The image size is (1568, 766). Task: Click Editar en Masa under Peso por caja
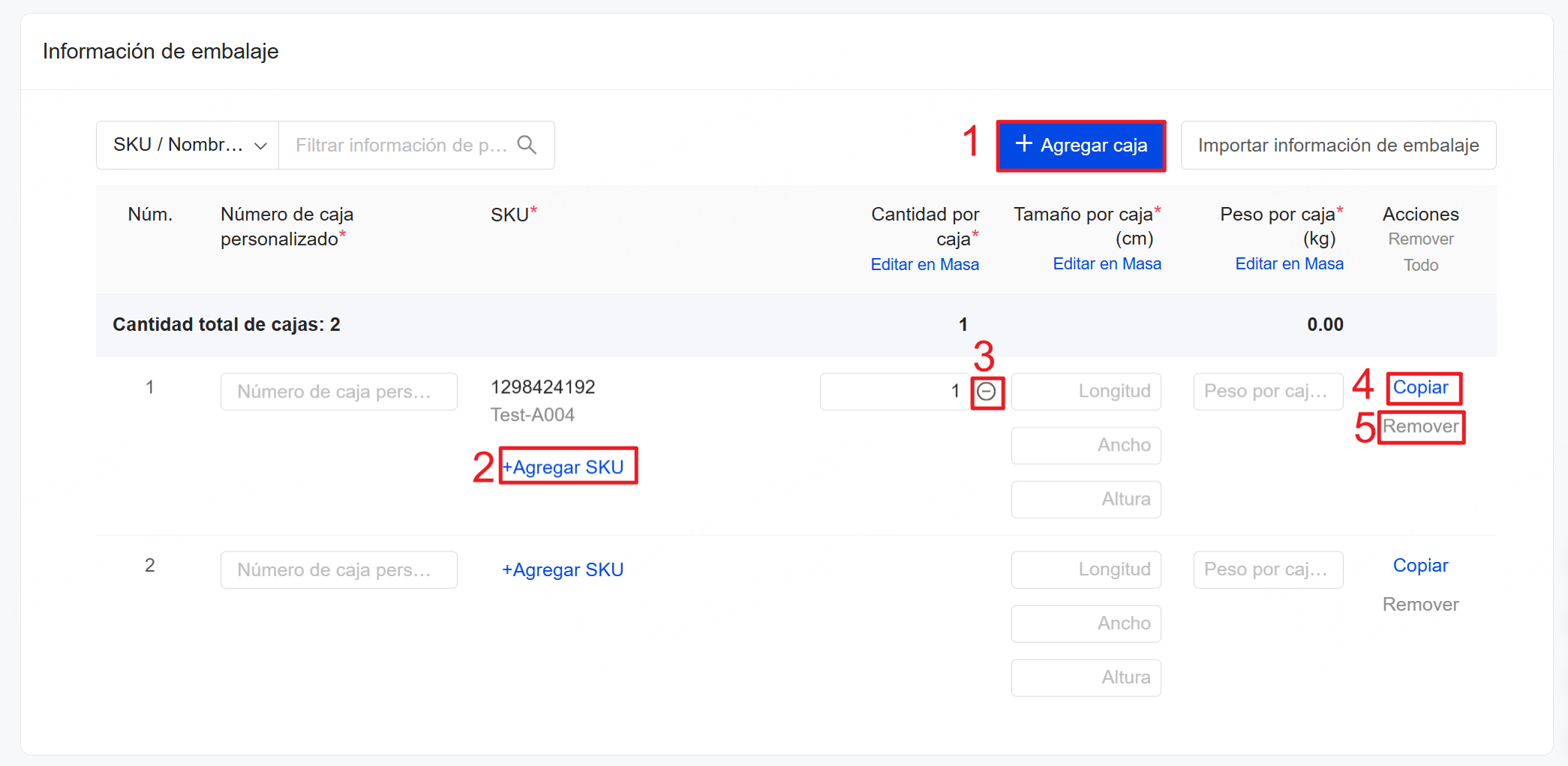(x=1289, y=263)
